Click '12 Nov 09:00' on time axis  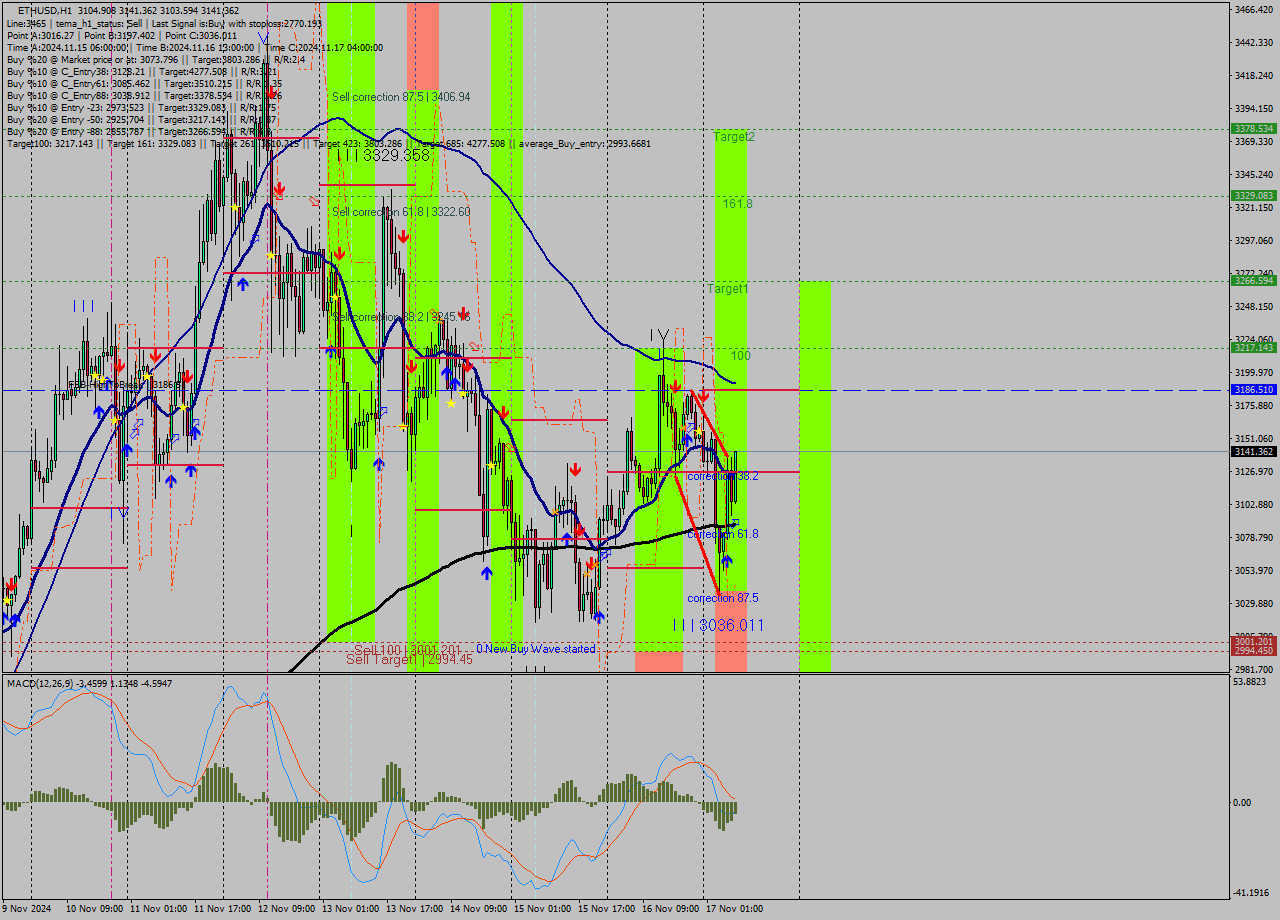(x=287, y=909)
